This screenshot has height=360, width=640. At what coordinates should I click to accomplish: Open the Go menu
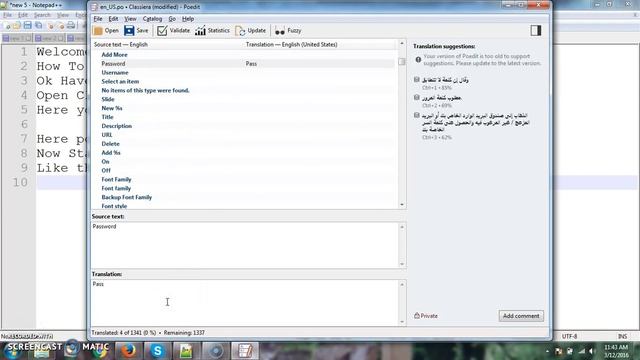[172, 19]
